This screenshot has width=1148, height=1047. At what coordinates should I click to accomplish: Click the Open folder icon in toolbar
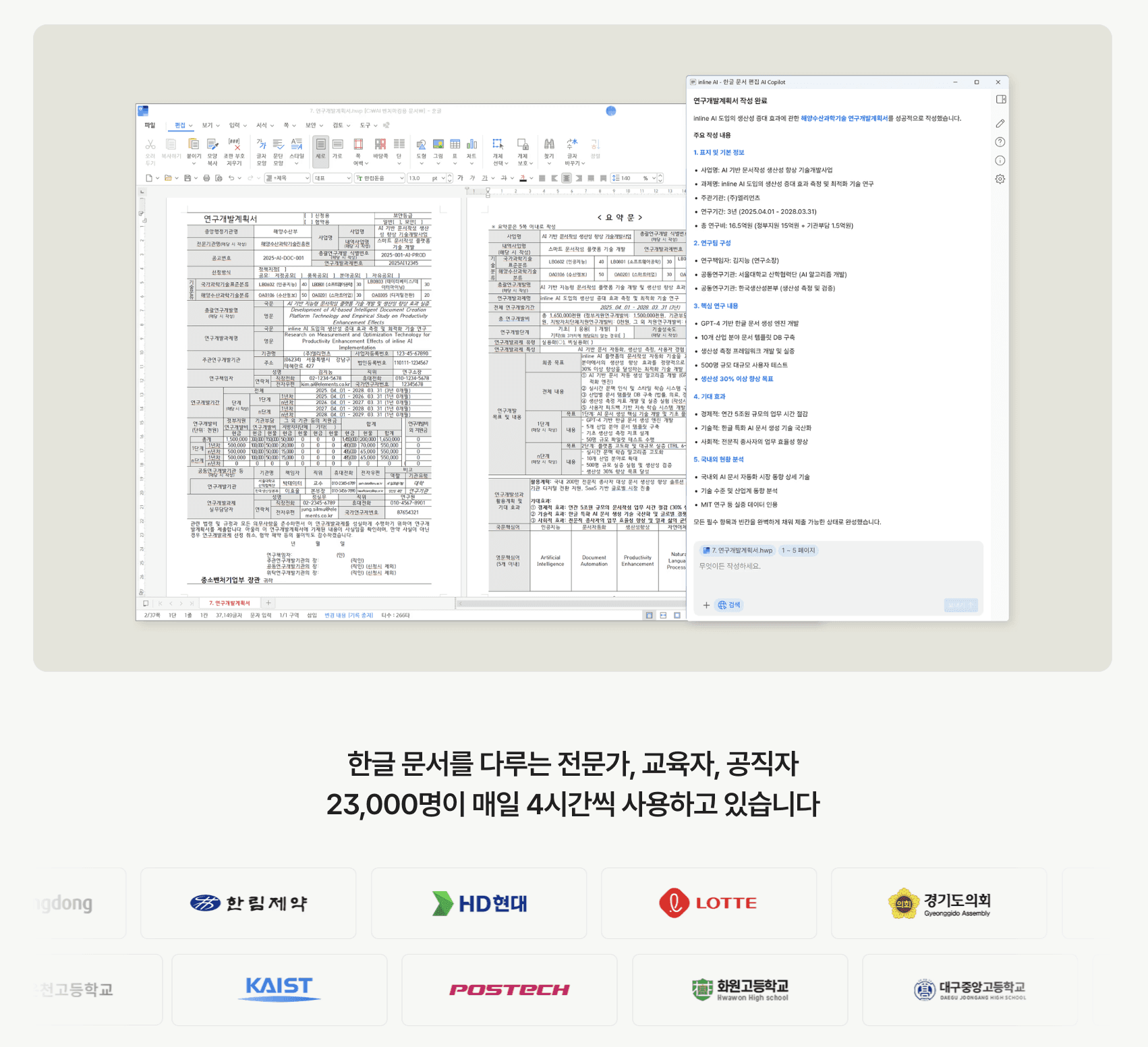click(x=168, y=178)
